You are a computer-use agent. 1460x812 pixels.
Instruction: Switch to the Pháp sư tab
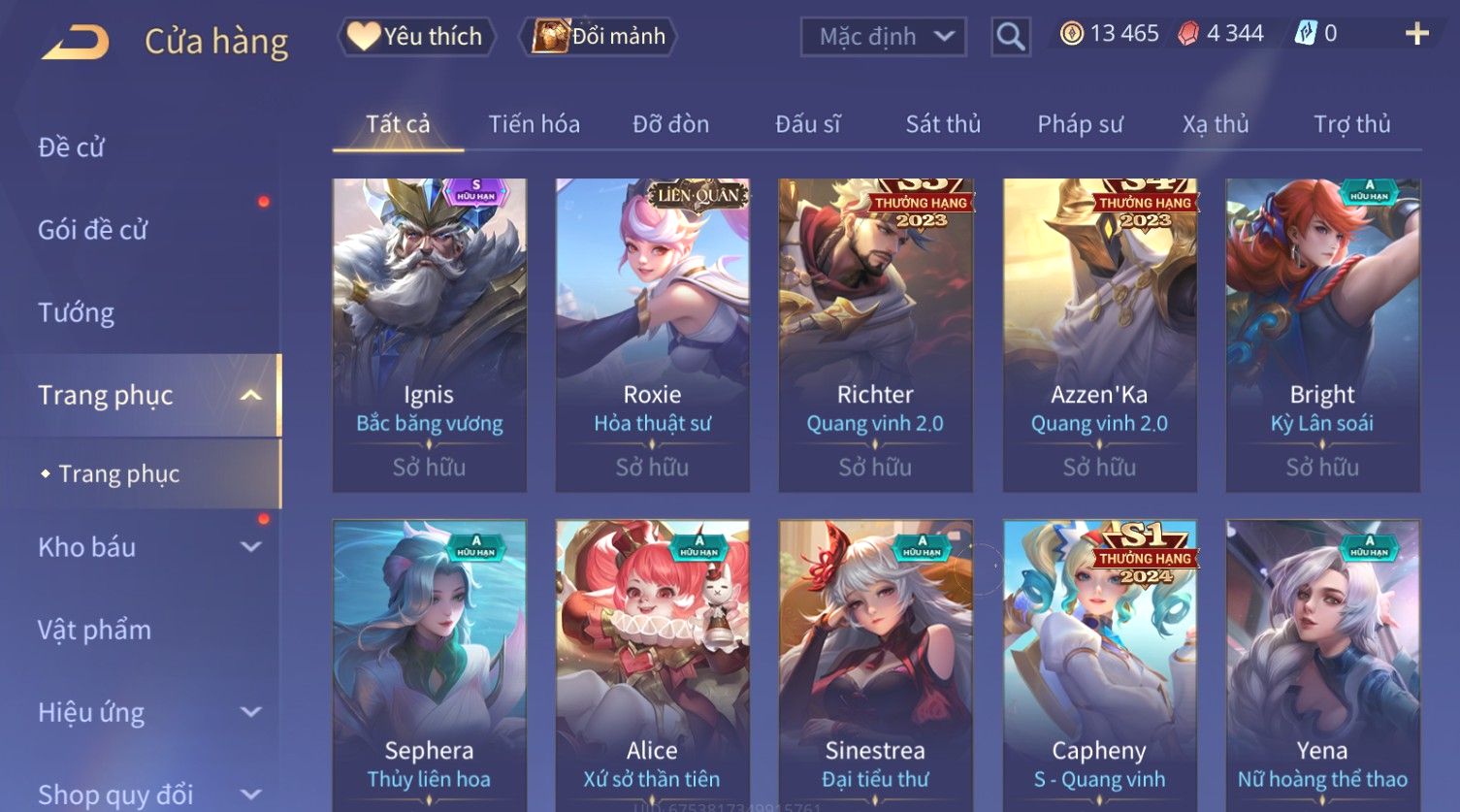coord(1080,124)
